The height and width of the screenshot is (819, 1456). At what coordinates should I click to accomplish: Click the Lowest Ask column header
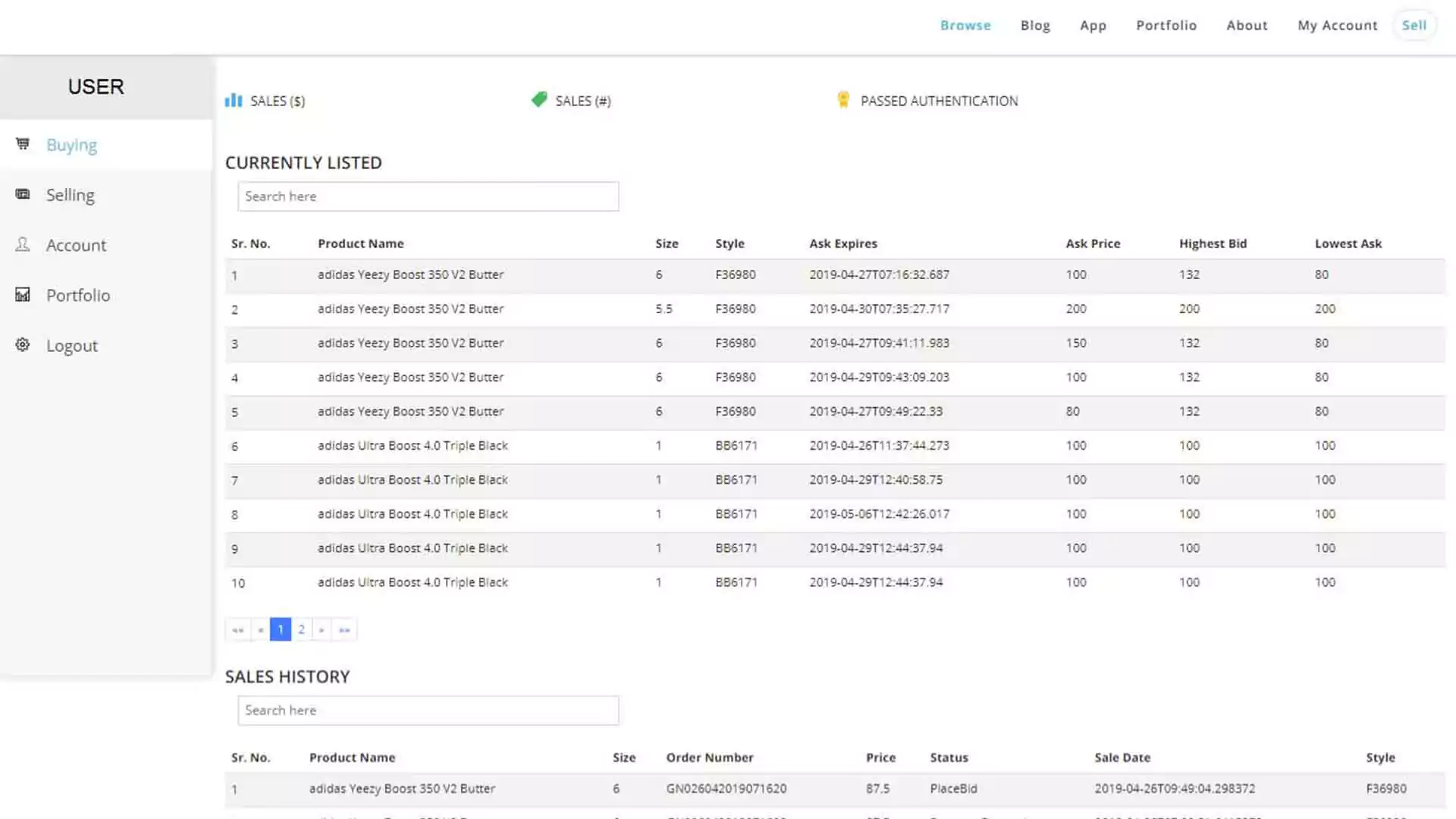(1348, 243)
